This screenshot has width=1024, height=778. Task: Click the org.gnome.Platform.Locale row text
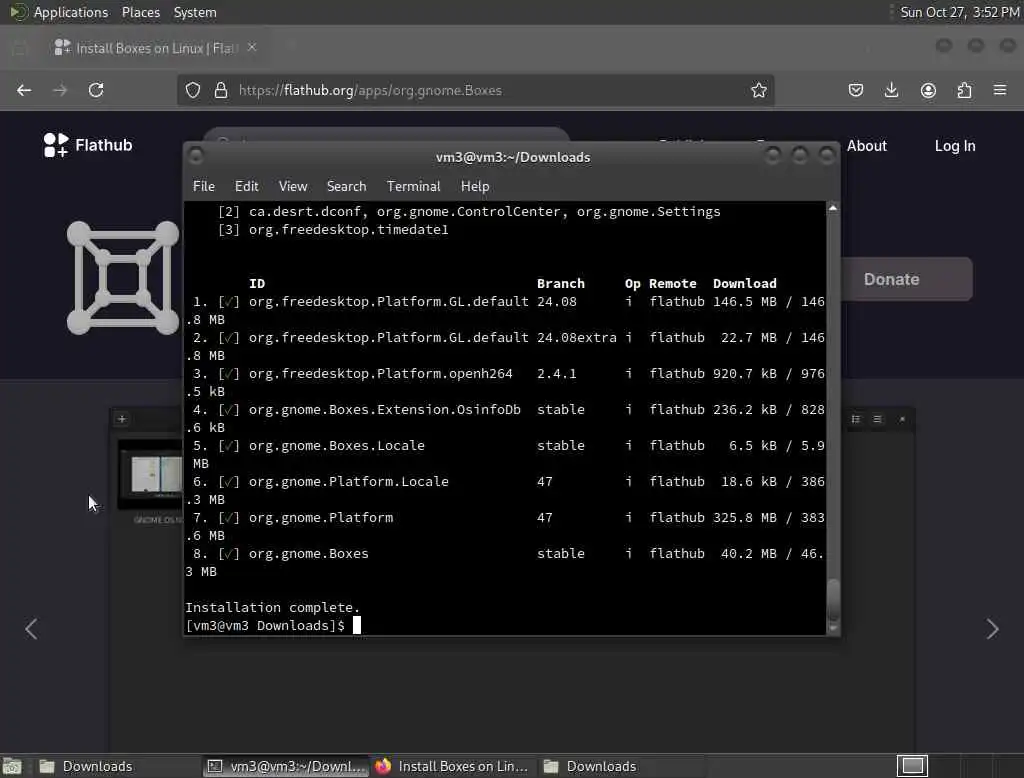349,481
